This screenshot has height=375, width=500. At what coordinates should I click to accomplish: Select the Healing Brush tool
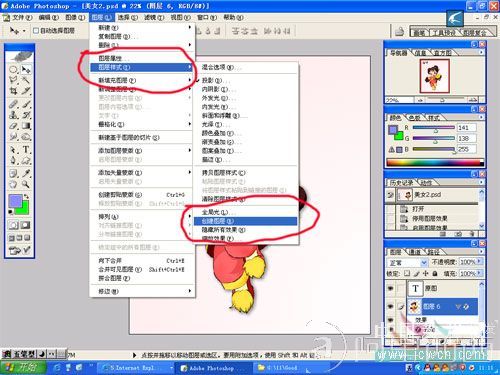pyautogui.click(x=13, y=104)
